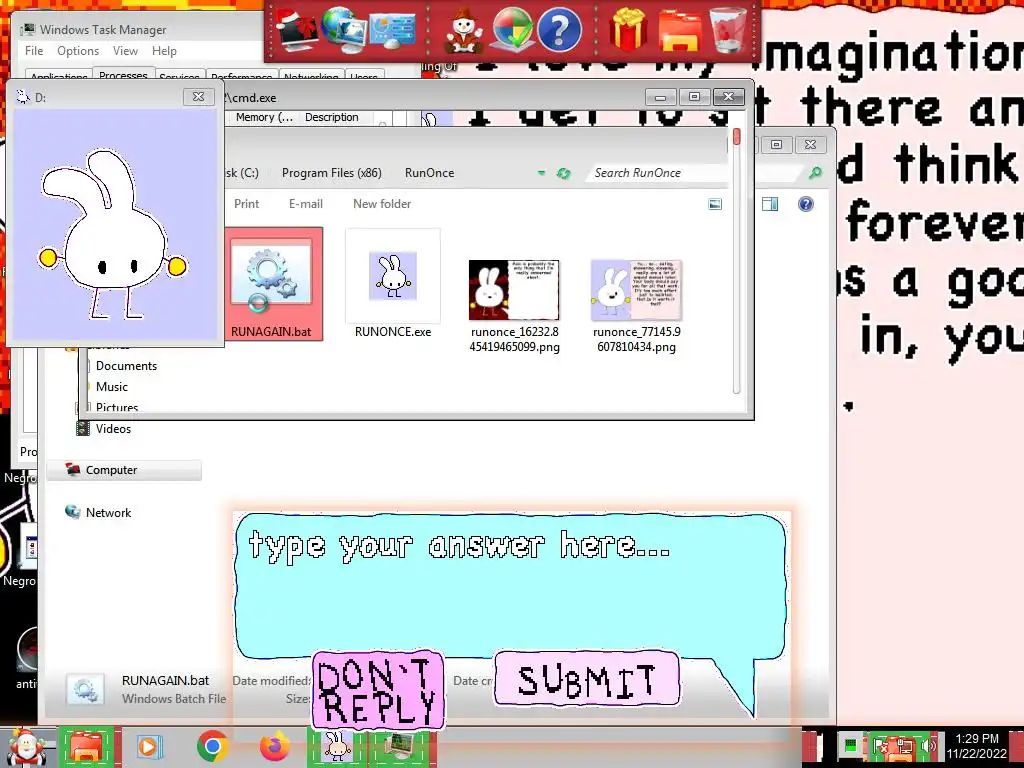Launch Firefox from the taskbar
The width and height of the screenshot is (1024, 768).
click(x=275, y=746)
